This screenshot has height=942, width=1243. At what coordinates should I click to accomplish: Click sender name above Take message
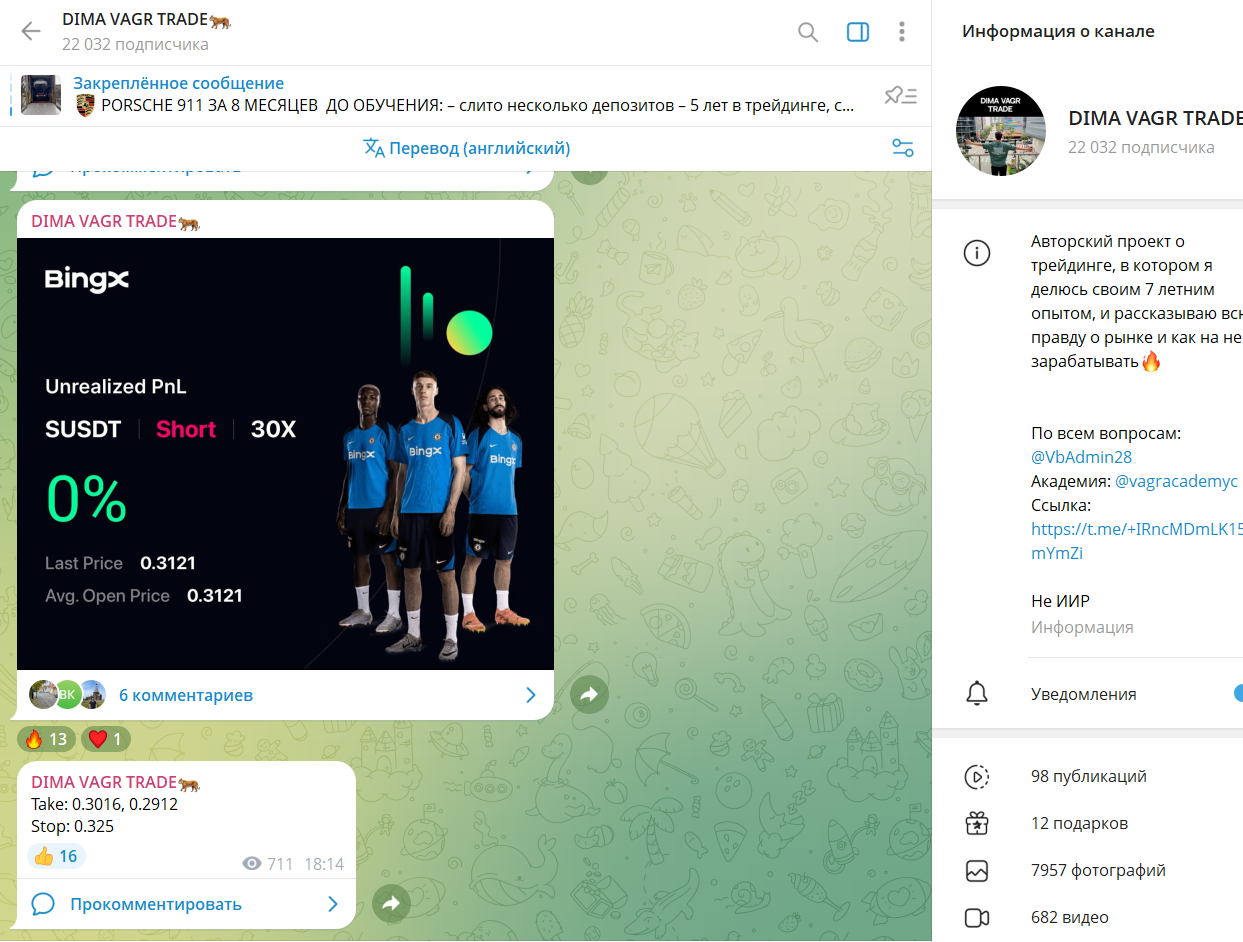pyautogui.click(x=115, y=782)
